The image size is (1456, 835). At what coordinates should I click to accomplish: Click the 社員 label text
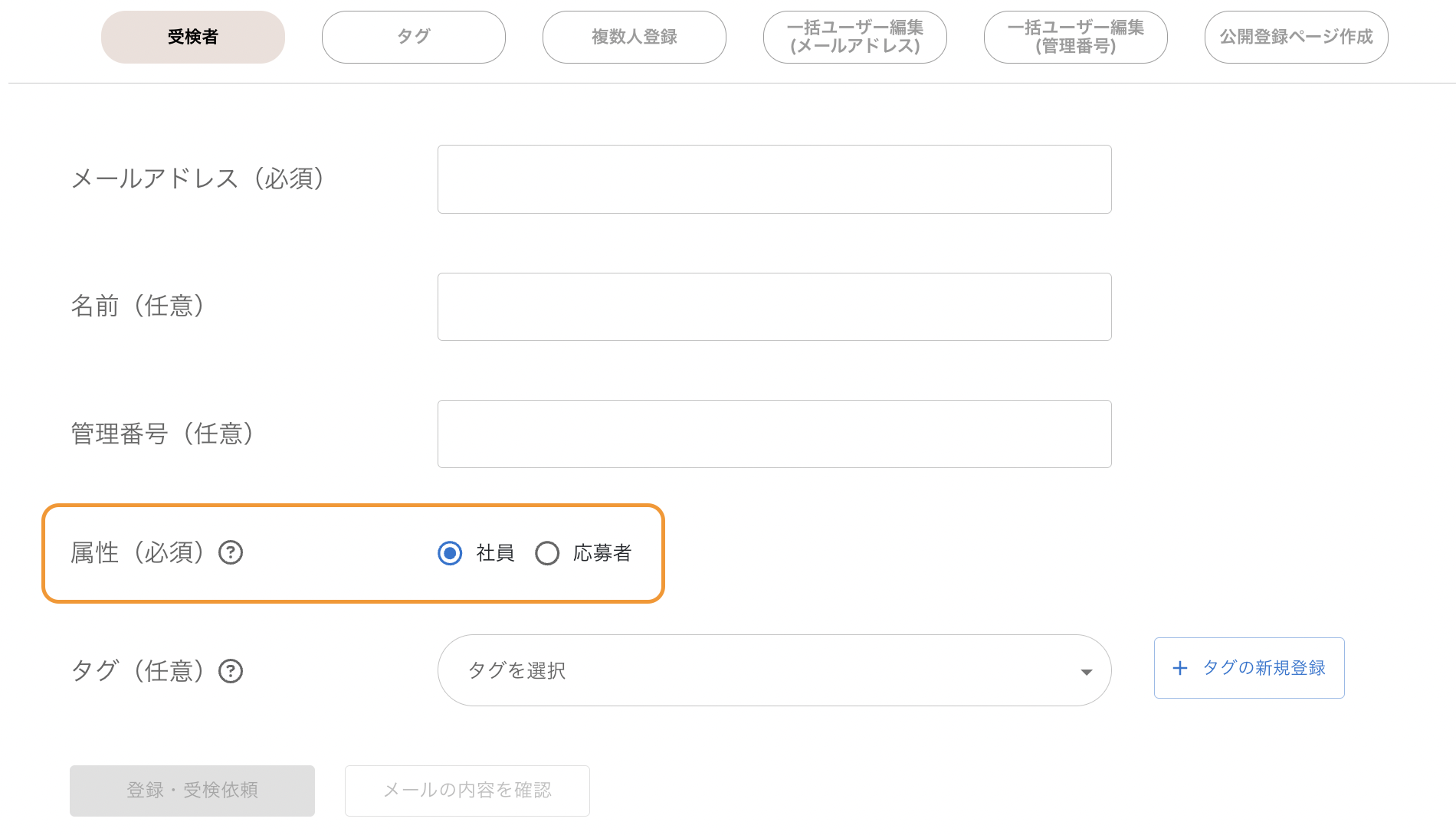[x=495, y=553]
